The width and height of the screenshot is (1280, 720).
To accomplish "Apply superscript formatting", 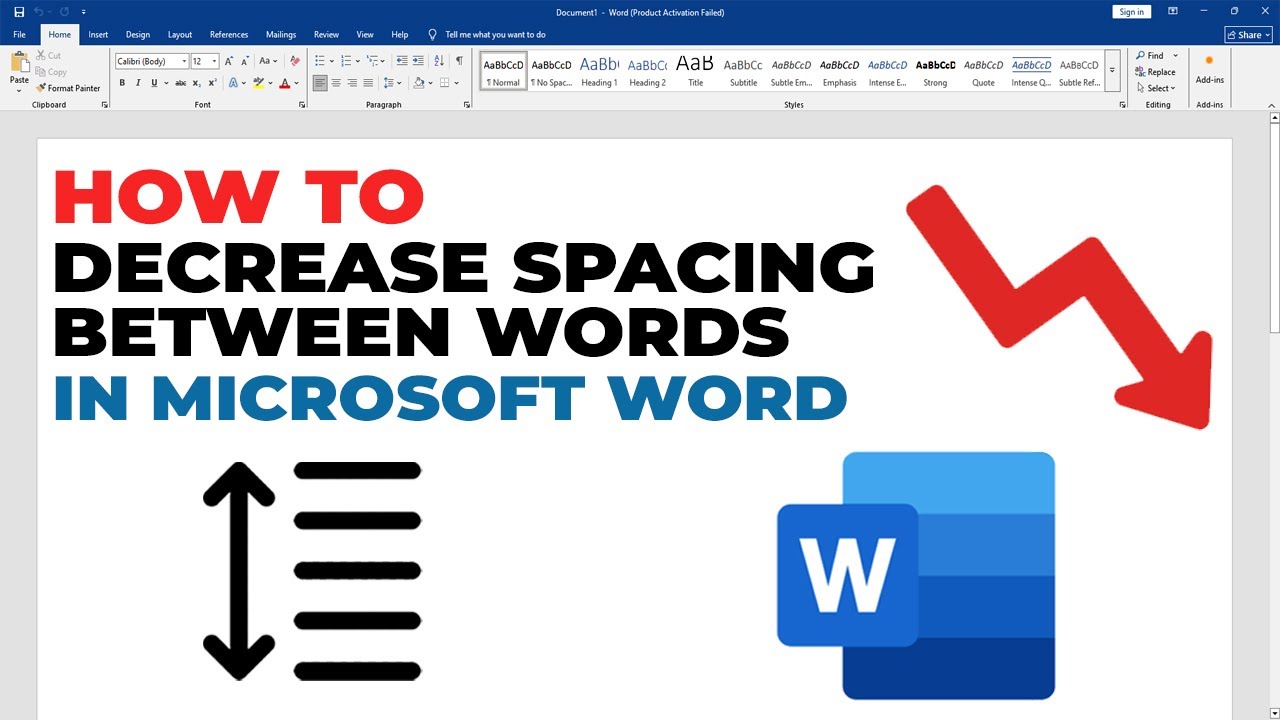I will pos(212,83).
